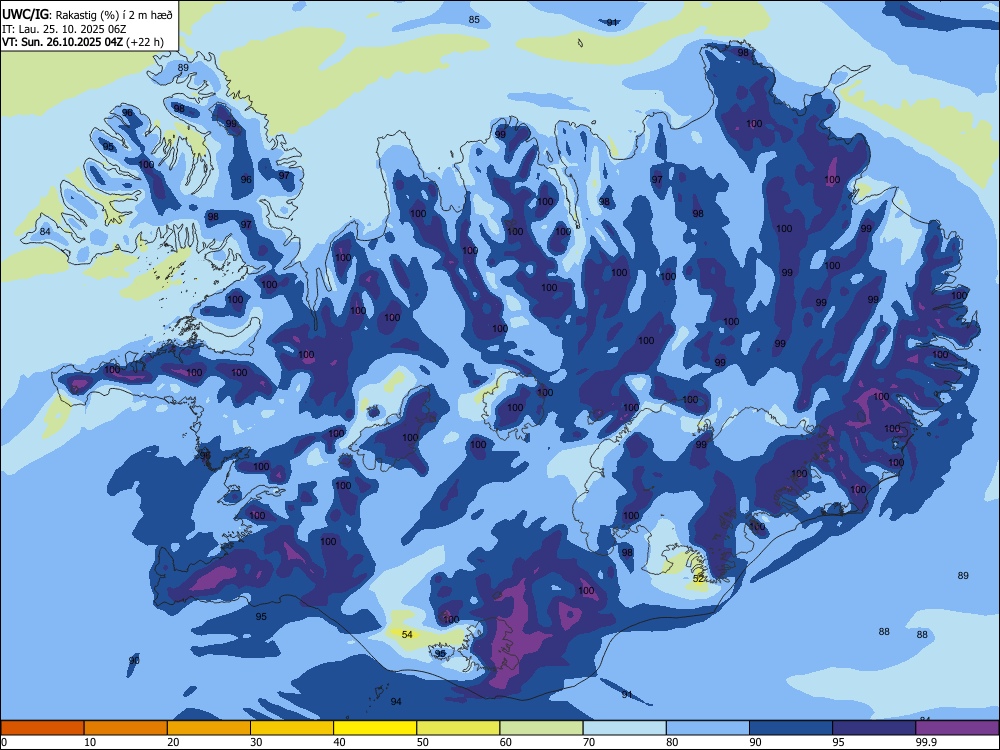Screen dimensions: 1000x750
Task: Click the legend tick label '20'
Action: click(x=173, y=742)
